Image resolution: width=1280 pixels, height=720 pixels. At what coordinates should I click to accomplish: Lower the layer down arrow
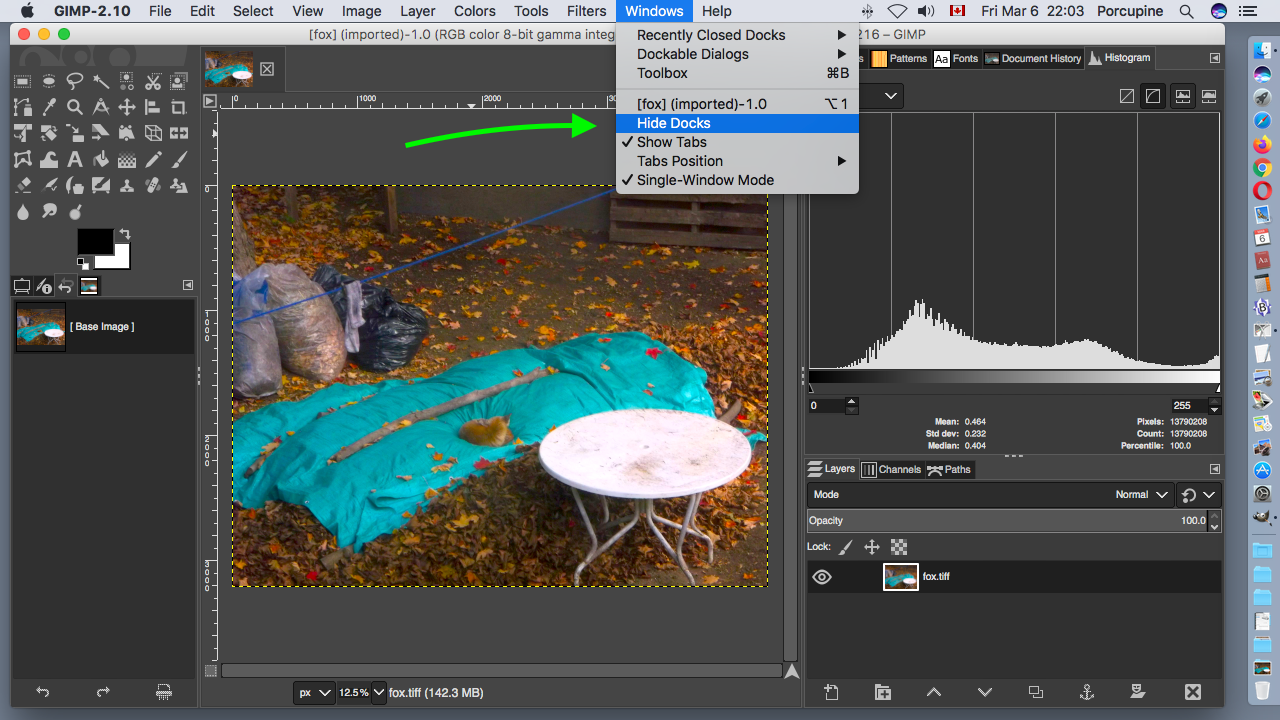click(985, 692)
